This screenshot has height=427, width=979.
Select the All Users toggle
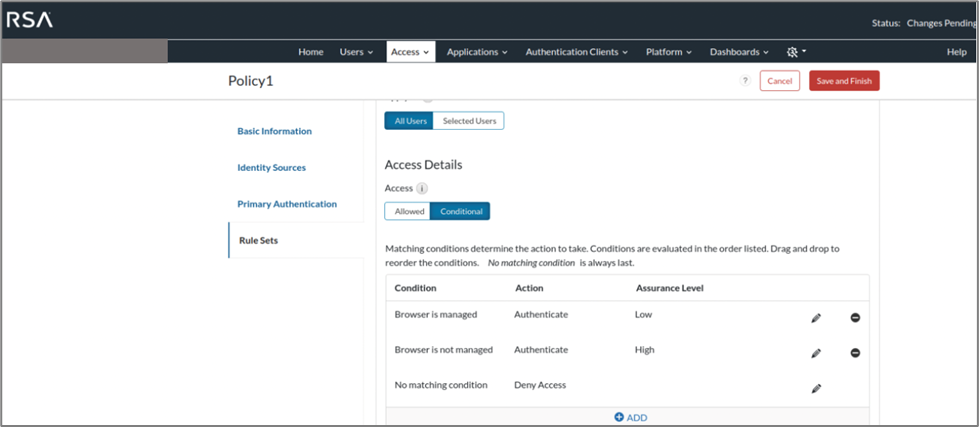tap(411, 121)
